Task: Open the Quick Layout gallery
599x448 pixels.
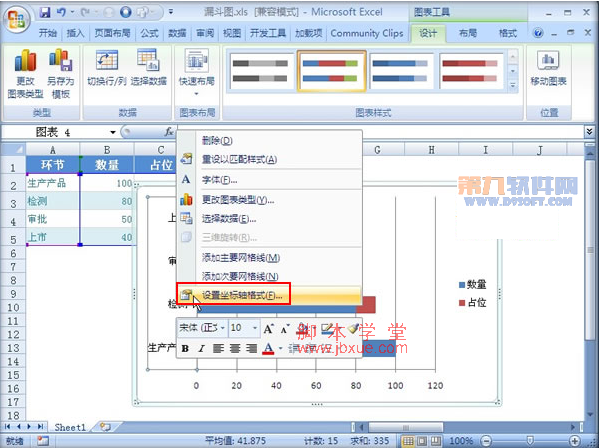Action: (x=197, y=73)
